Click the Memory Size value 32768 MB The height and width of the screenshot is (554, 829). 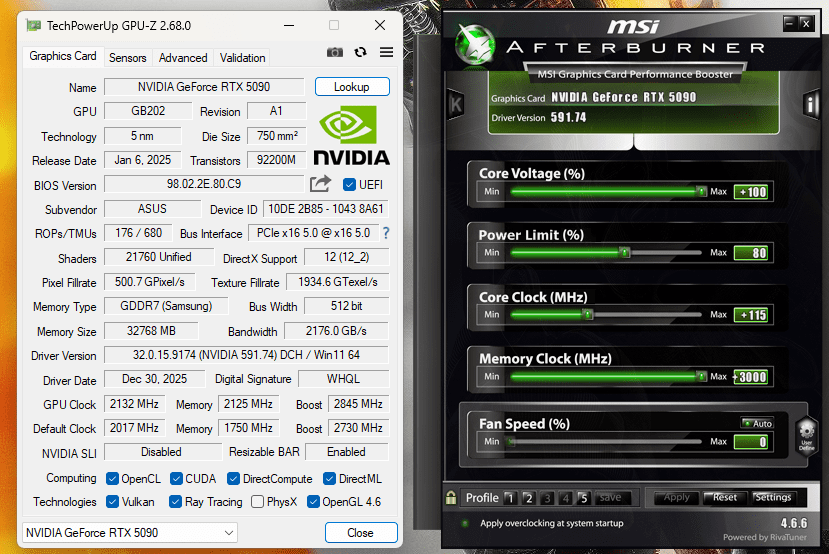151,331
